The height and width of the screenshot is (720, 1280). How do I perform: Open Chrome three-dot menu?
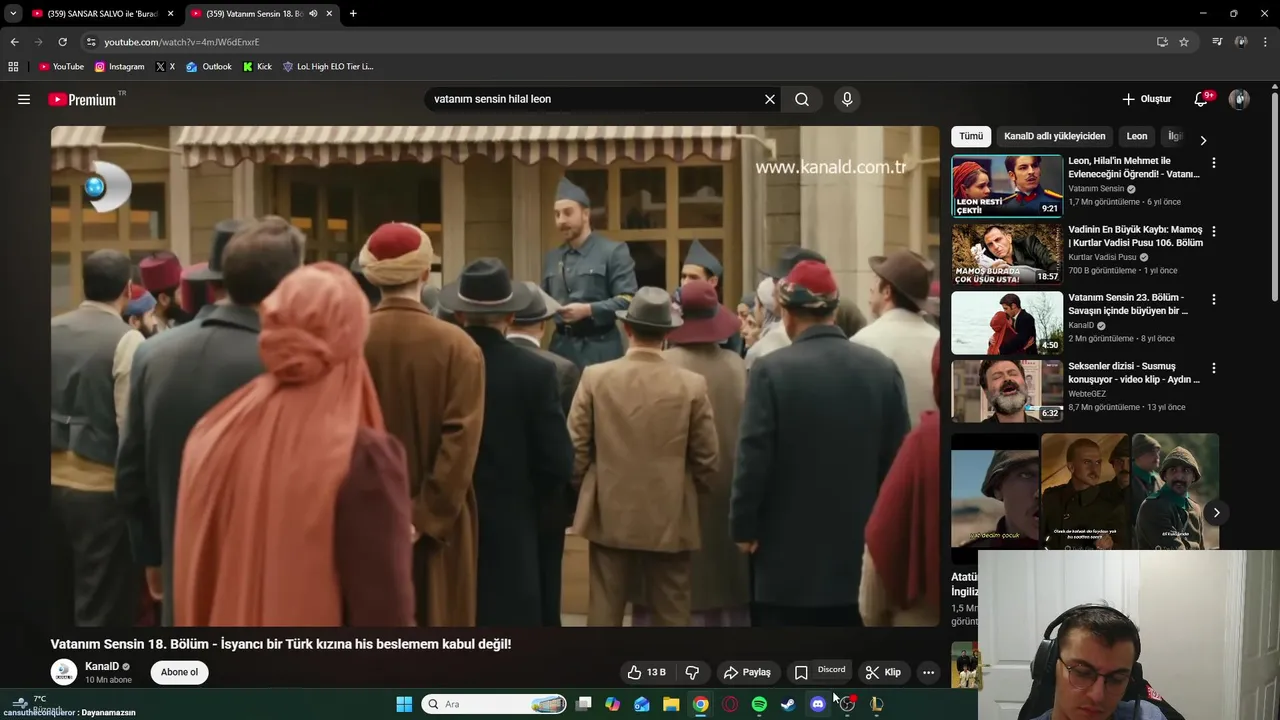1266,42
